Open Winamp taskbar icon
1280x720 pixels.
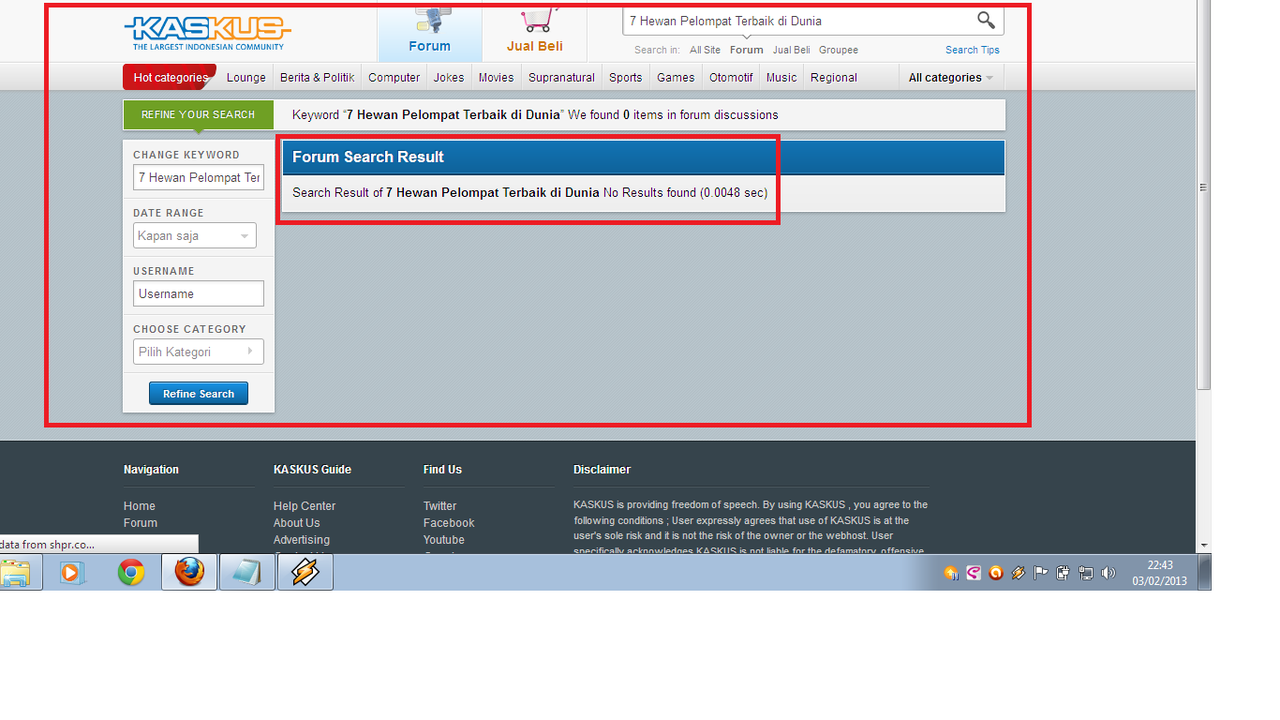305,573
